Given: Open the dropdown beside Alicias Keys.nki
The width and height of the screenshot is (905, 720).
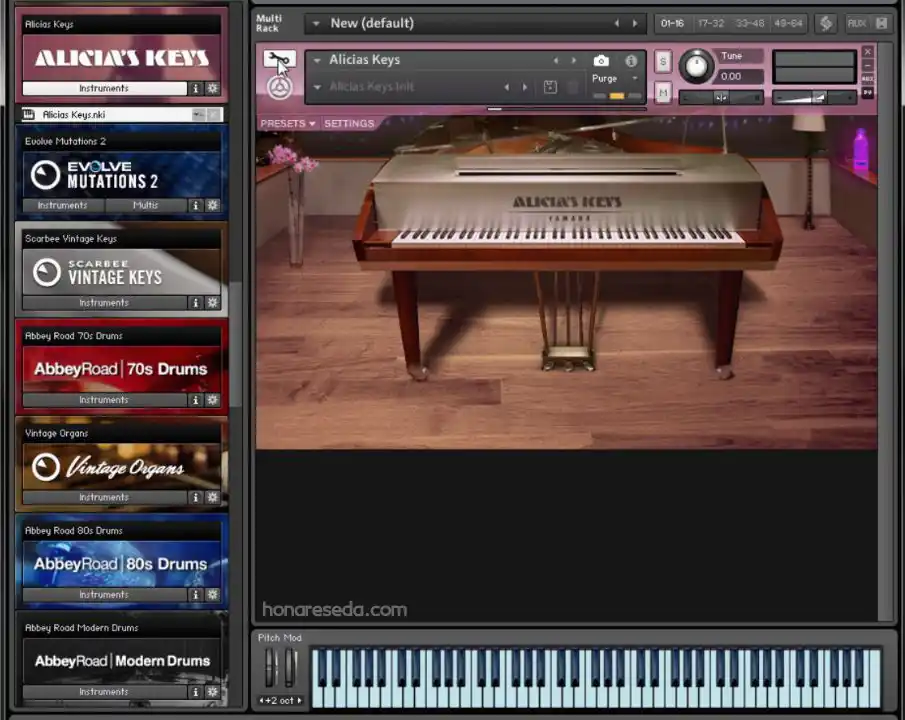Looking at the screenshot, I should [198, 114].
